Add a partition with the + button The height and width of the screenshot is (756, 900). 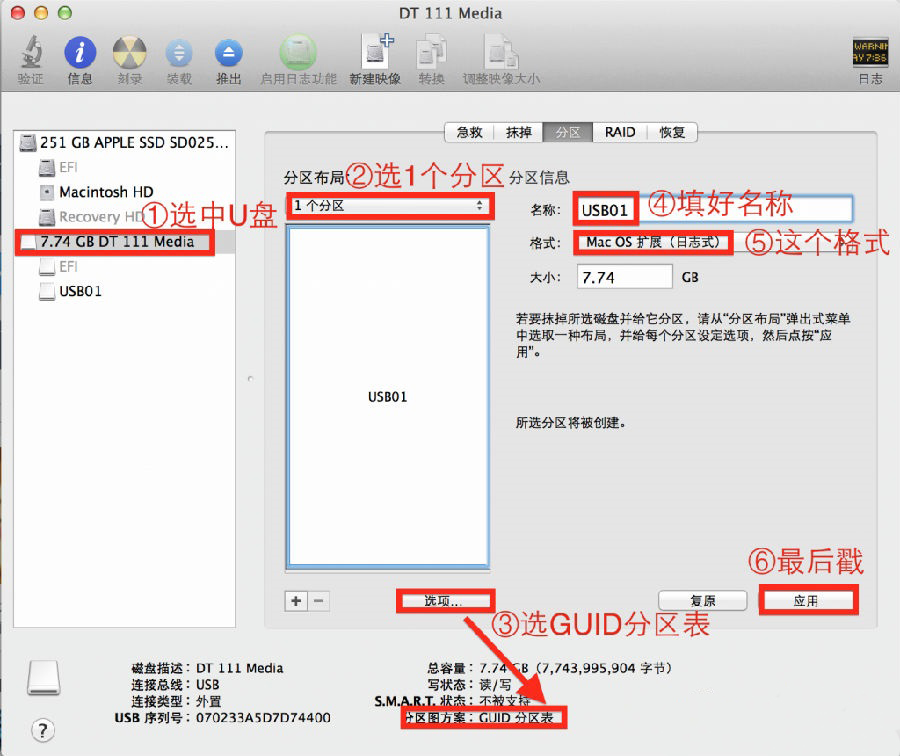[296, 601]
